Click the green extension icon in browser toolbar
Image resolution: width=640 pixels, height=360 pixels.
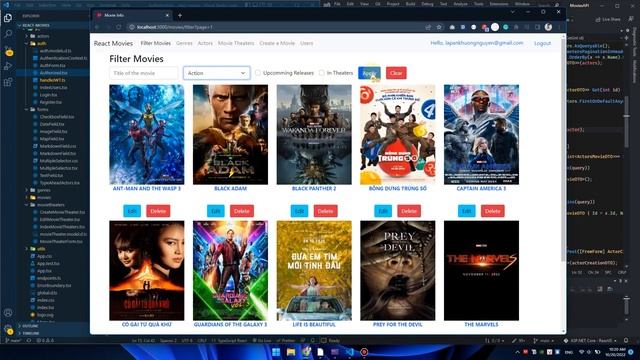(x=506, y=27)
